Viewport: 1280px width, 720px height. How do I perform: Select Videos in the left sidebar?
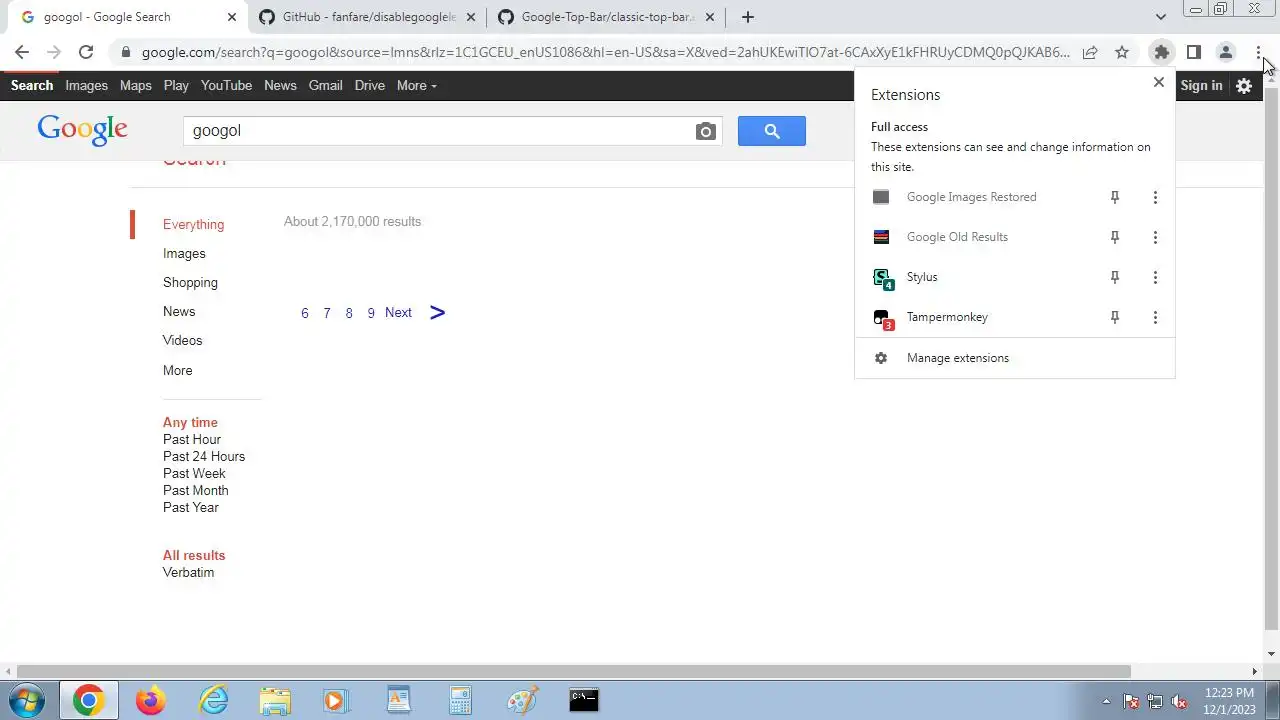(182, 340)
